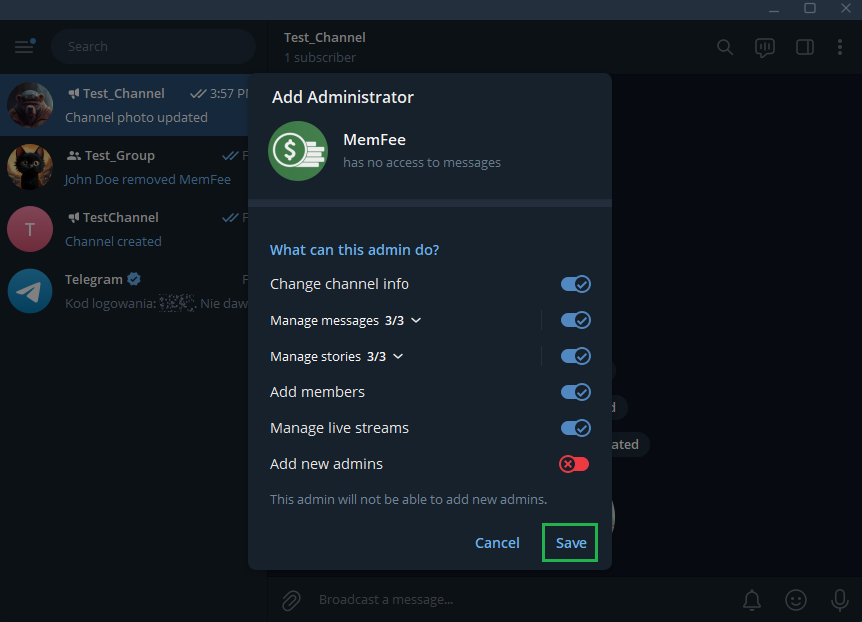Expand Manage stories 3/3 chevron
Image resolution: width=862 pixels, height=622 pixels.
point(398,356)
